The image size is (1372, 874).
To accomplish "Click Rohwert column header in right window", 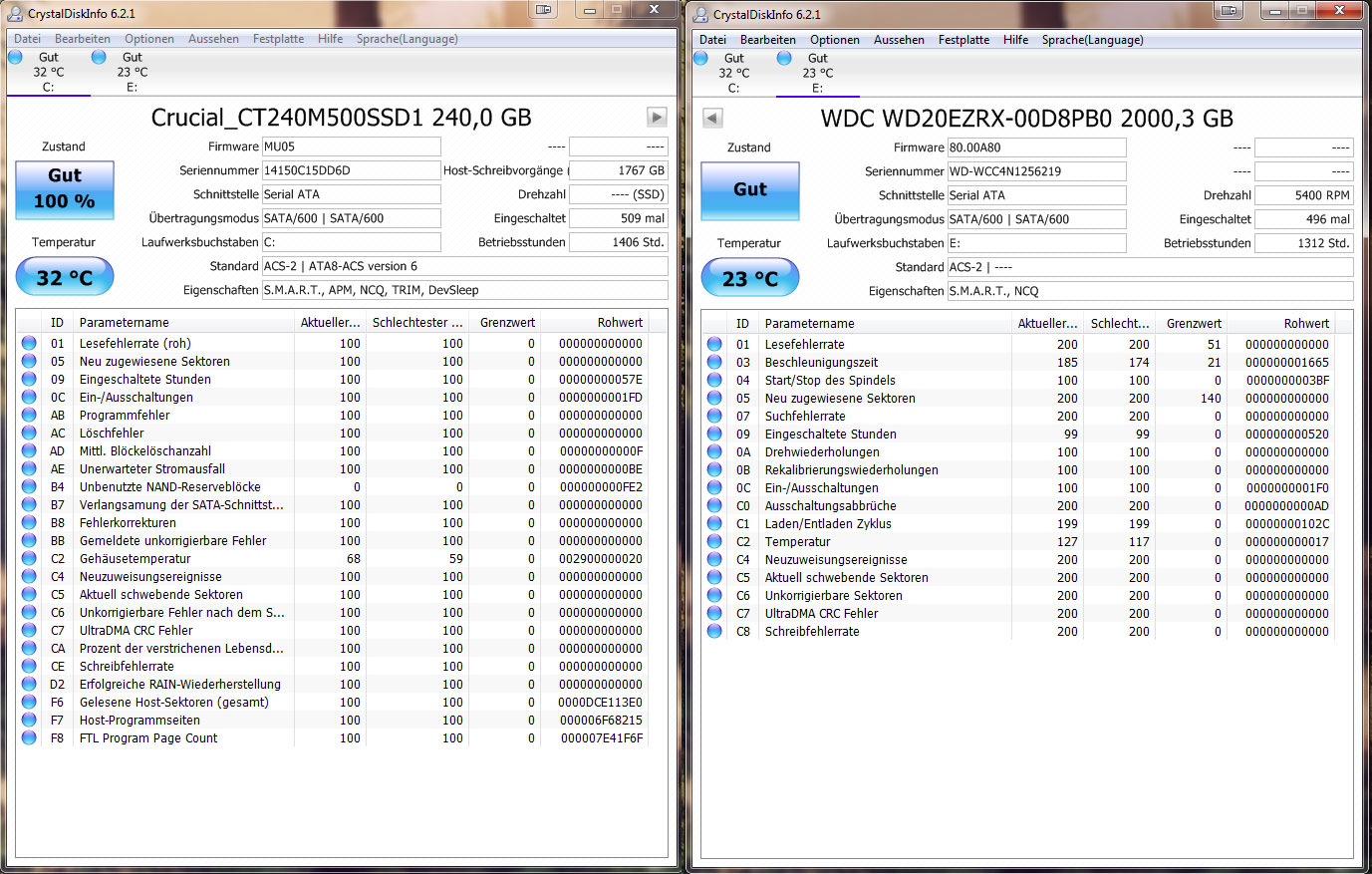I will click(1280, 323).
